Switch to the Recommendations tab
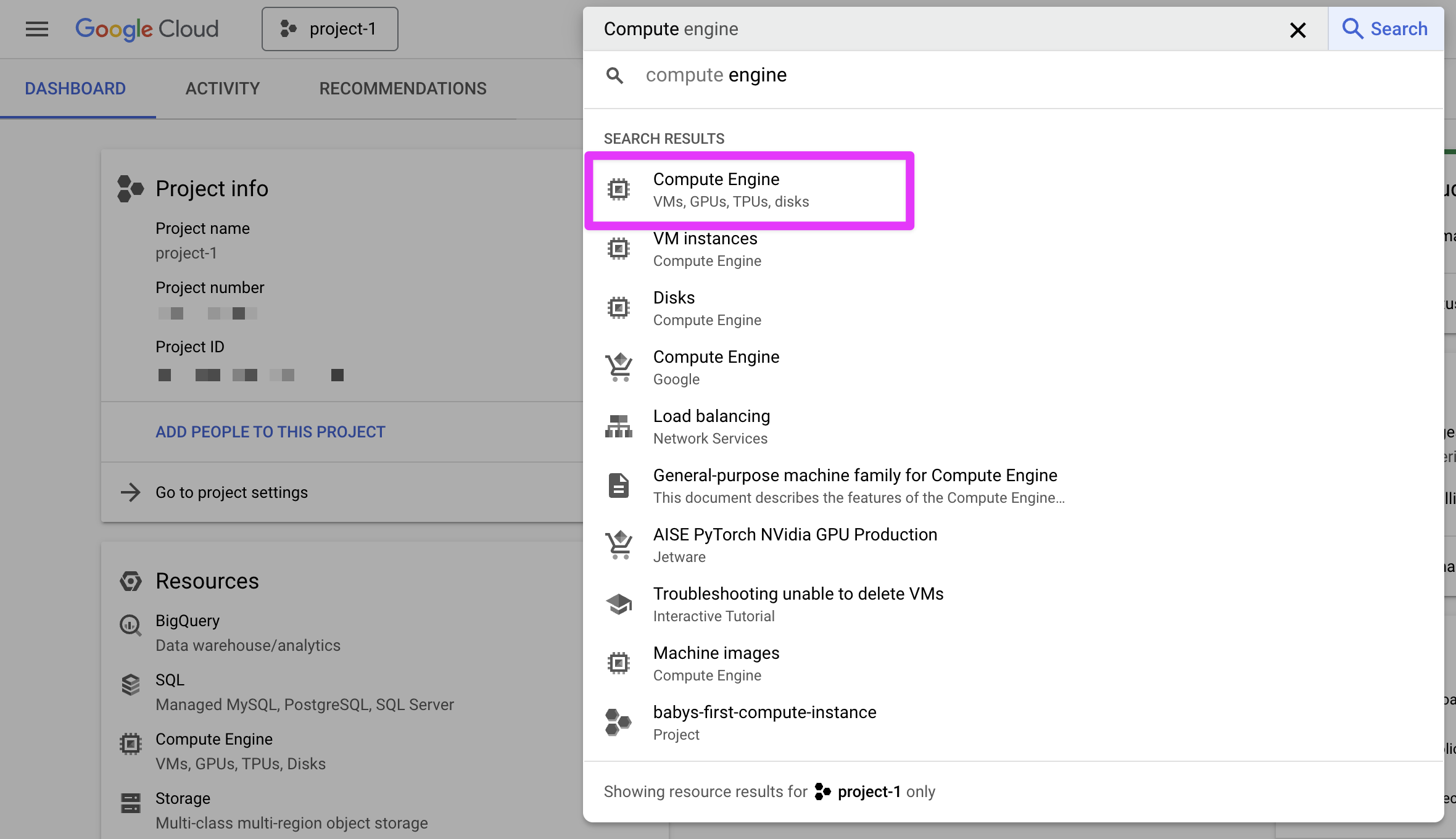Image resolution: width=1456 pixels, height=839 pixels. (x=402, y=88)
